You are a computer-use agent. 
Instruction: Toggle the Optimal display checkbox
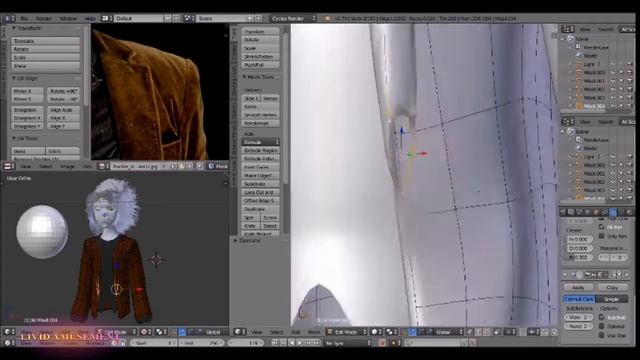pyautogui.click(x=602, y=326)
